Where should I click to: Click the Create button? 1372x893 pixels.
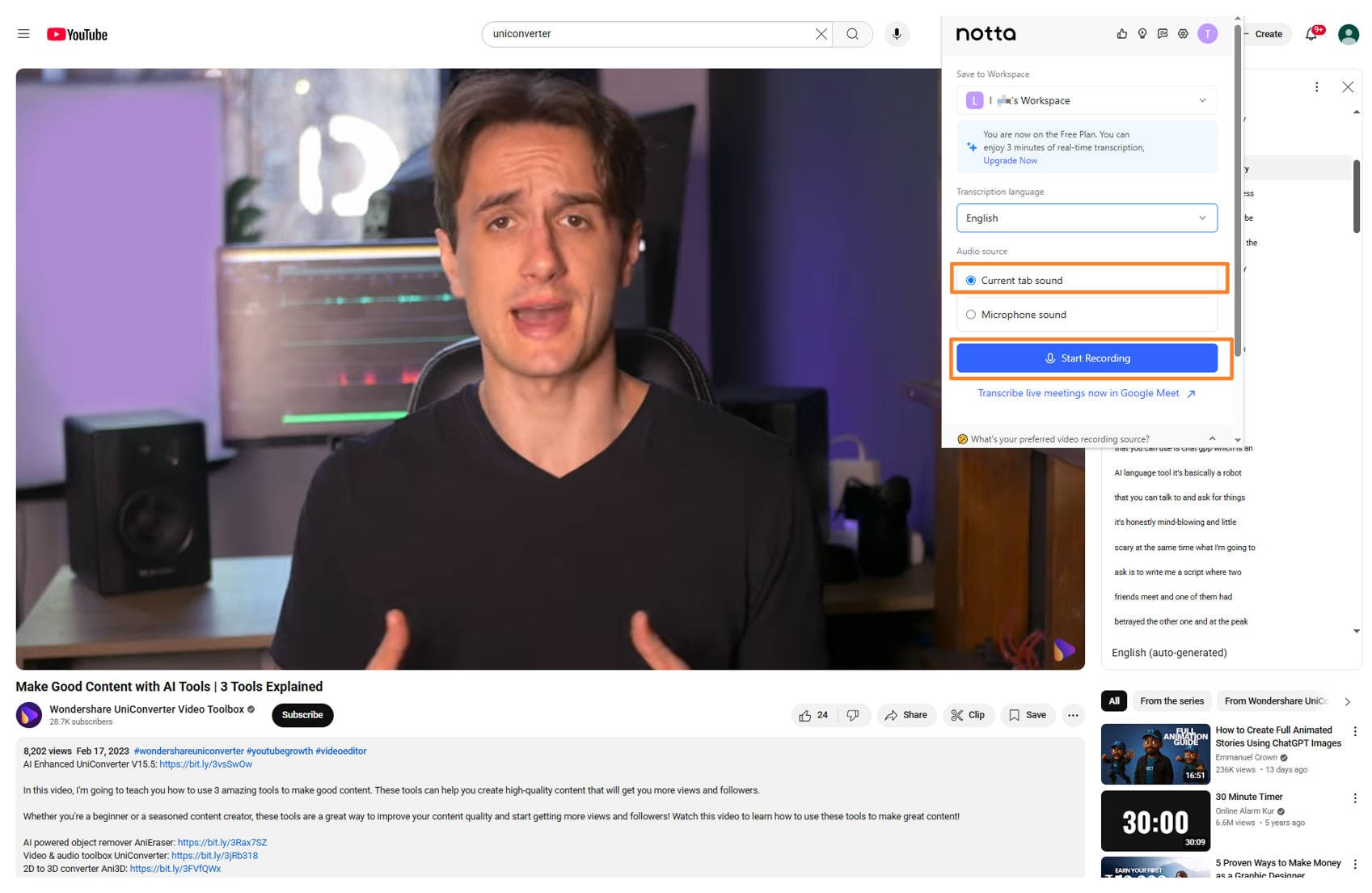click(x=1268, y=34)
